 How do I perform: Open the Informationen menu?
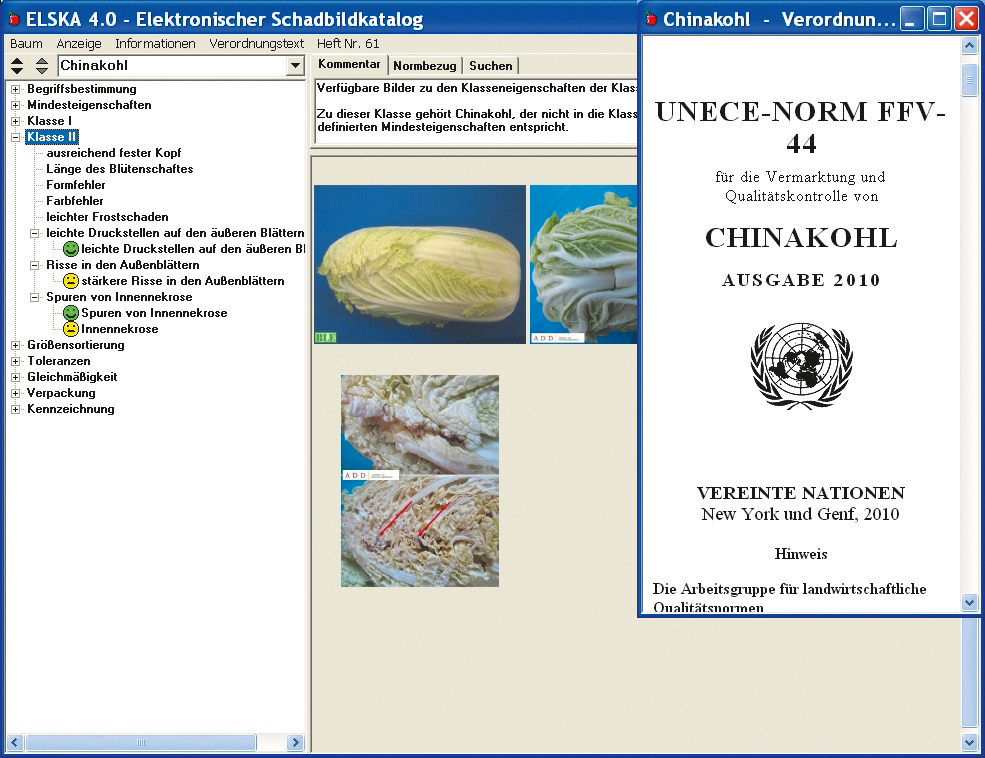155,43
